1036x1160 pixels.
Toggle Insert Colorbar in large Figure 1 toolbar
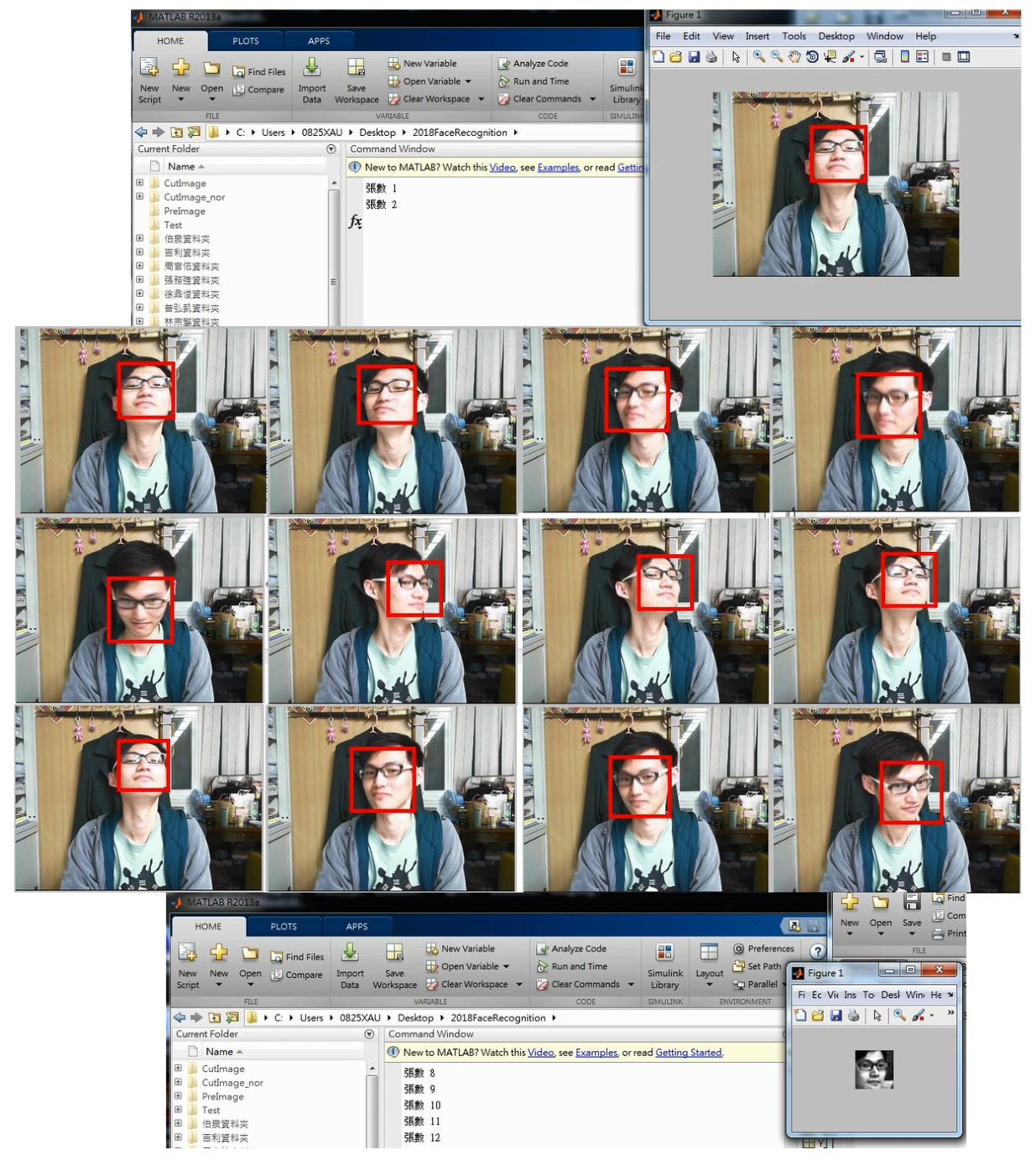[904, 57]
